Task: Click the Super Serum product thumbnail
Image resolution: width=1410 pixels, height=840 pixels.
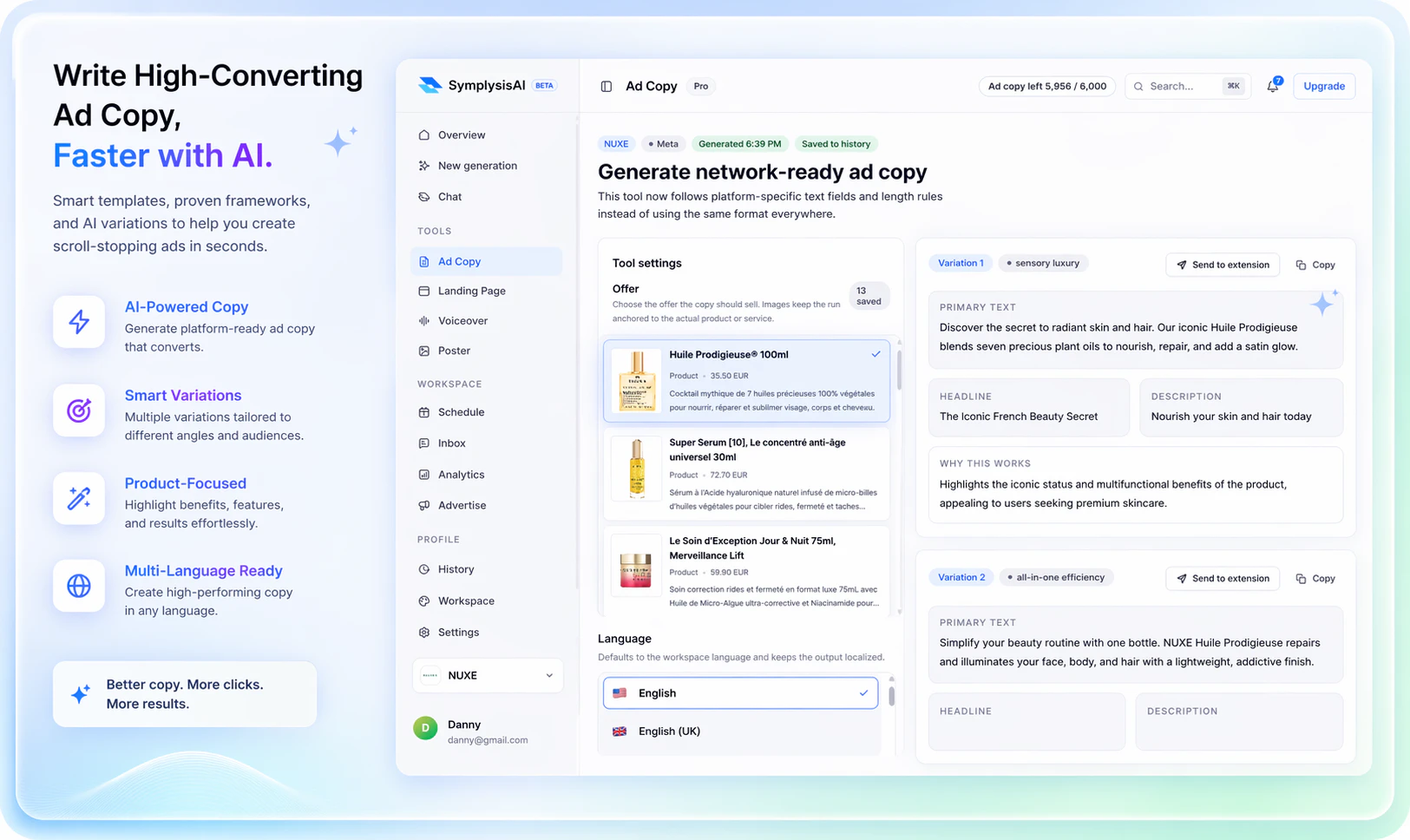Action: click(x=637, y=469)
